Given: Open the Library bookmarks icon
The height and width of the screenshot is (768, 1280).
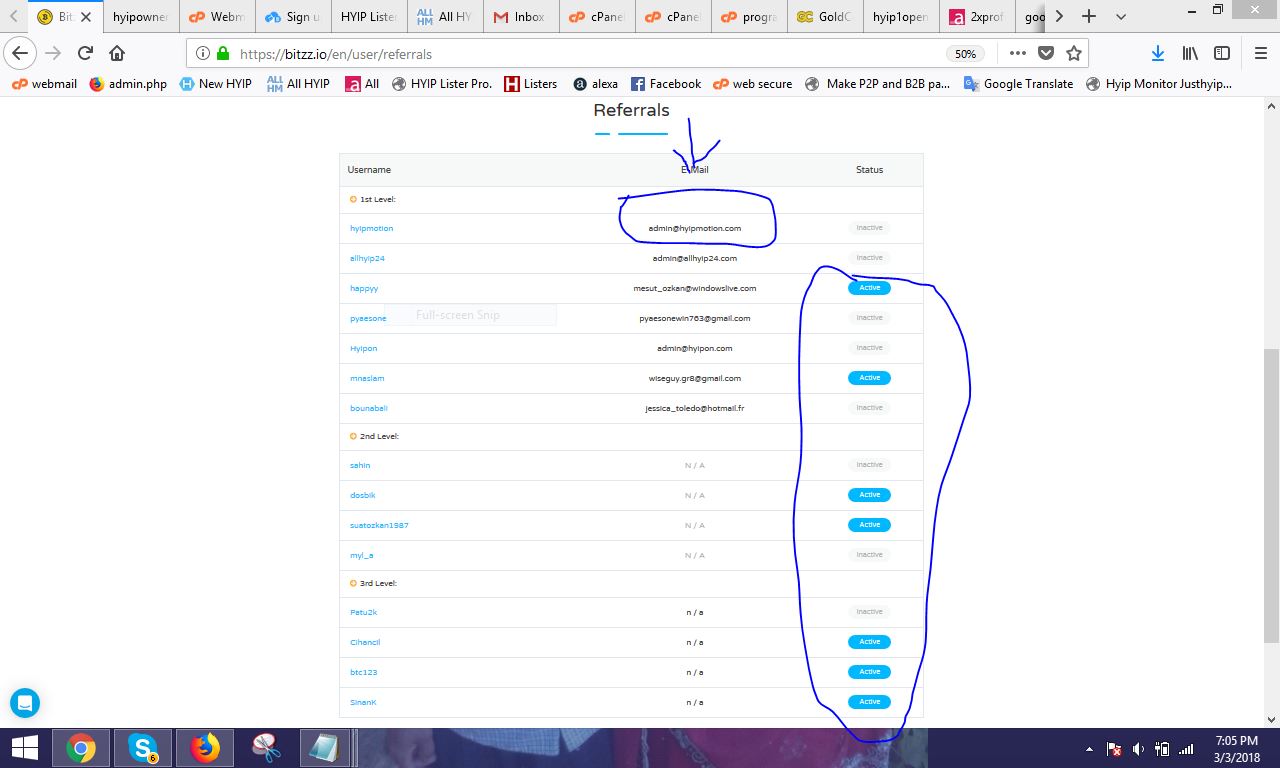Looking at the screenshot, I should 1190,53.
